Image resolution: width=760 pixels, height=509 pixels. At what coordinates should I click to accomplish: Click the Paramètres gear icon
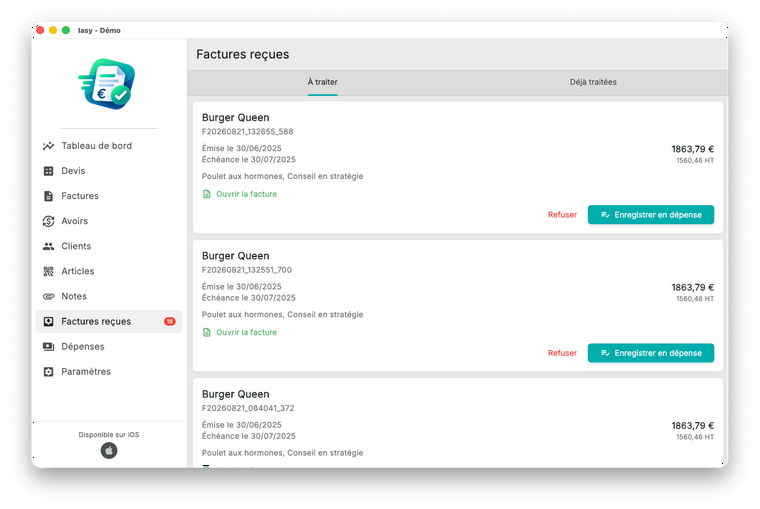pos(48,372)
